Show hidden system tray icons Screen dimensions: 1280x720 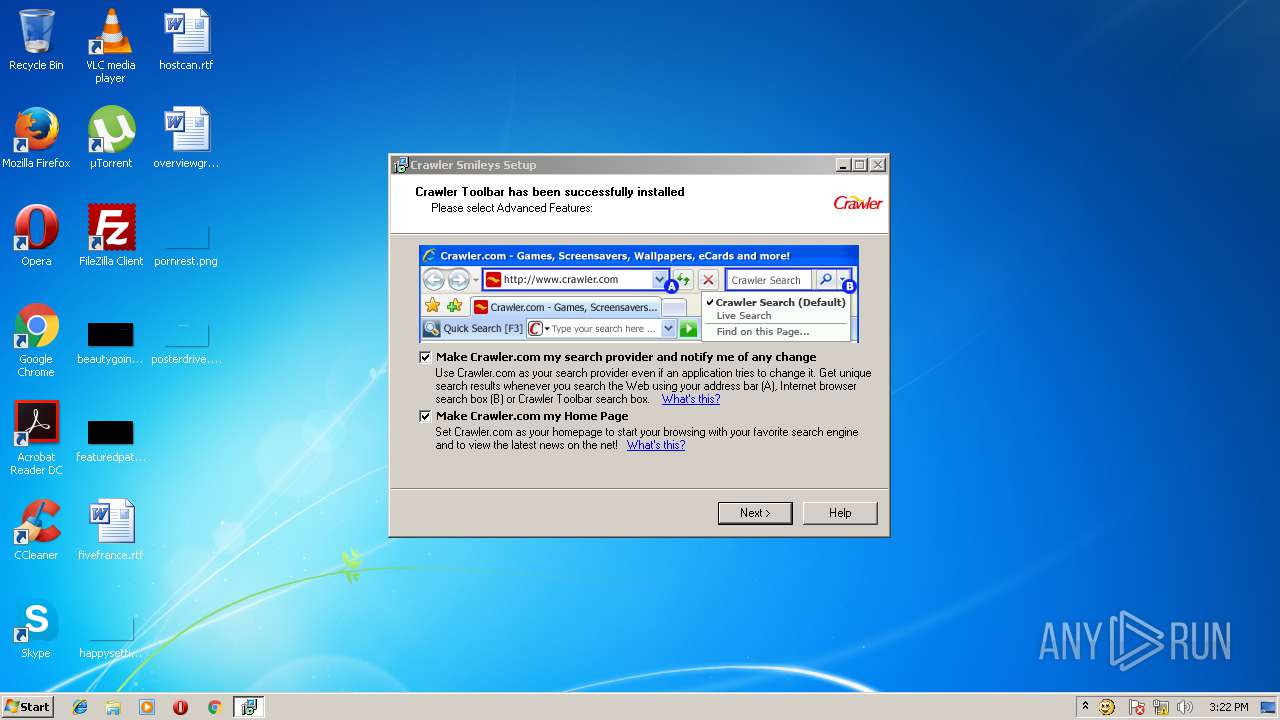(1085, 707)
